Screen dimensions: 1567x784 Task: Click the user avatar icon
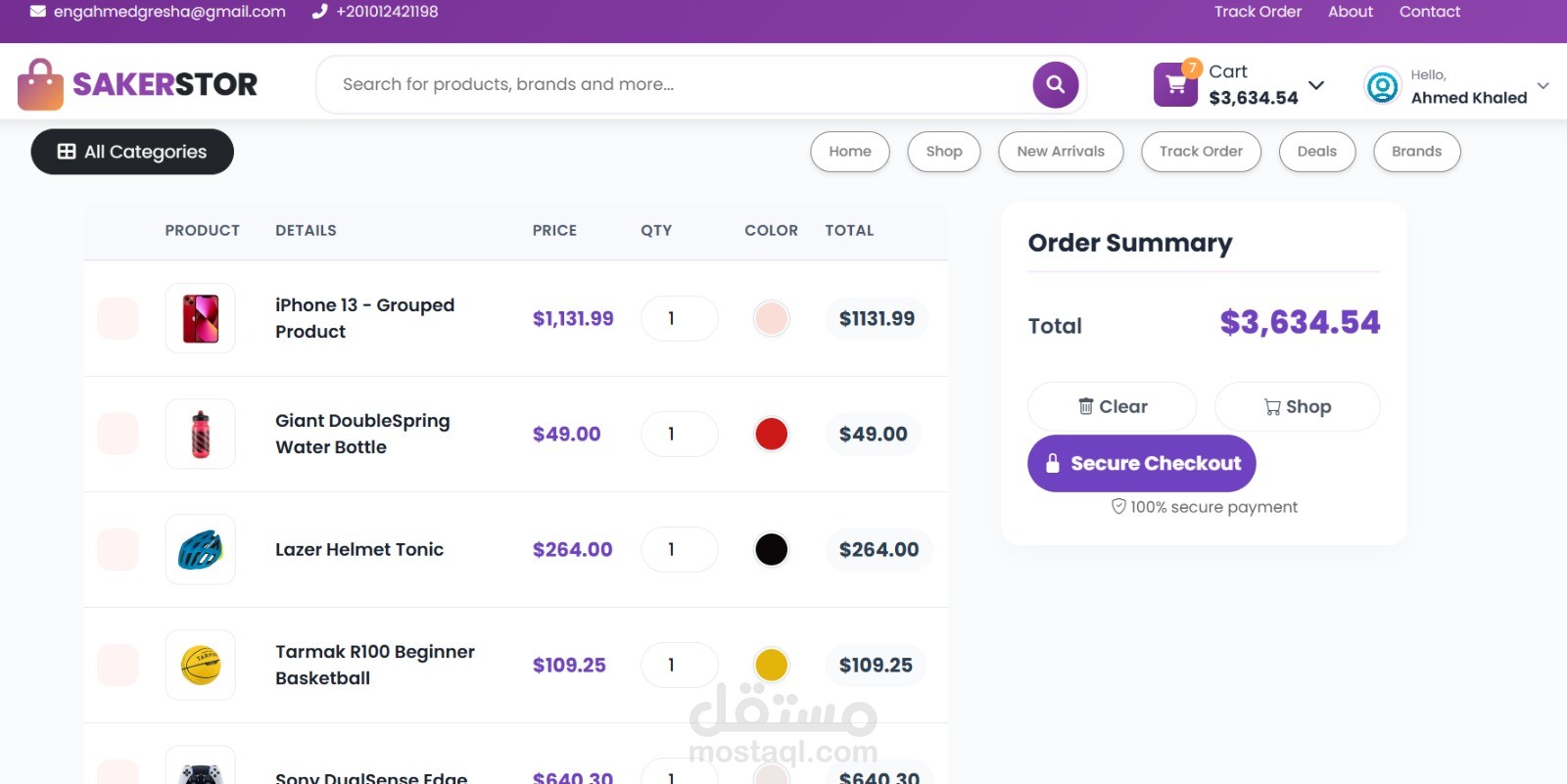point(1382,86)
